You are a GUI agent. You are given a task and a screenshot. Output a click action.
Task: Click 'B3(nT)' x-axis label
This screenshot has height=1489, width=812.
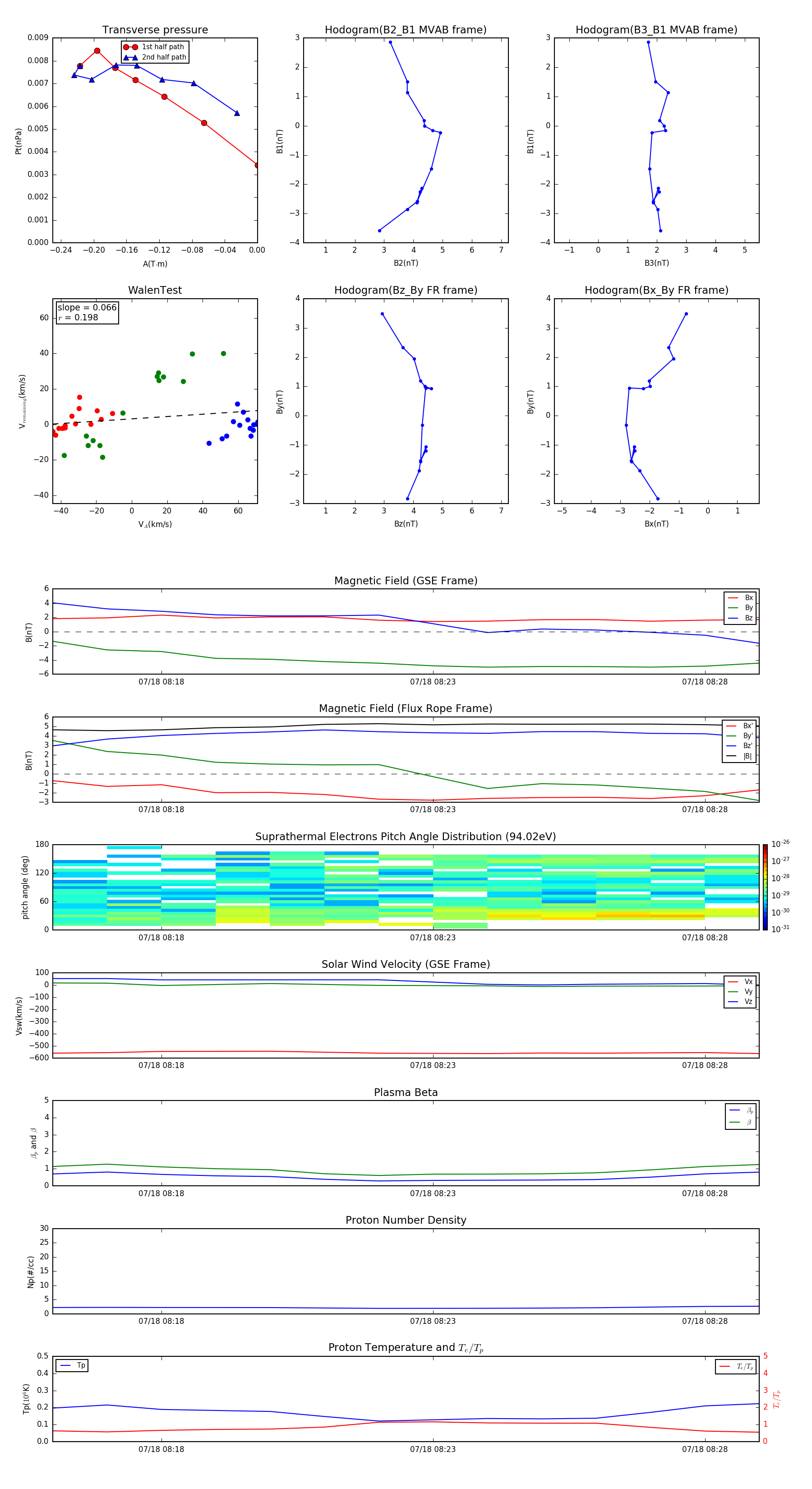(656, 263)
